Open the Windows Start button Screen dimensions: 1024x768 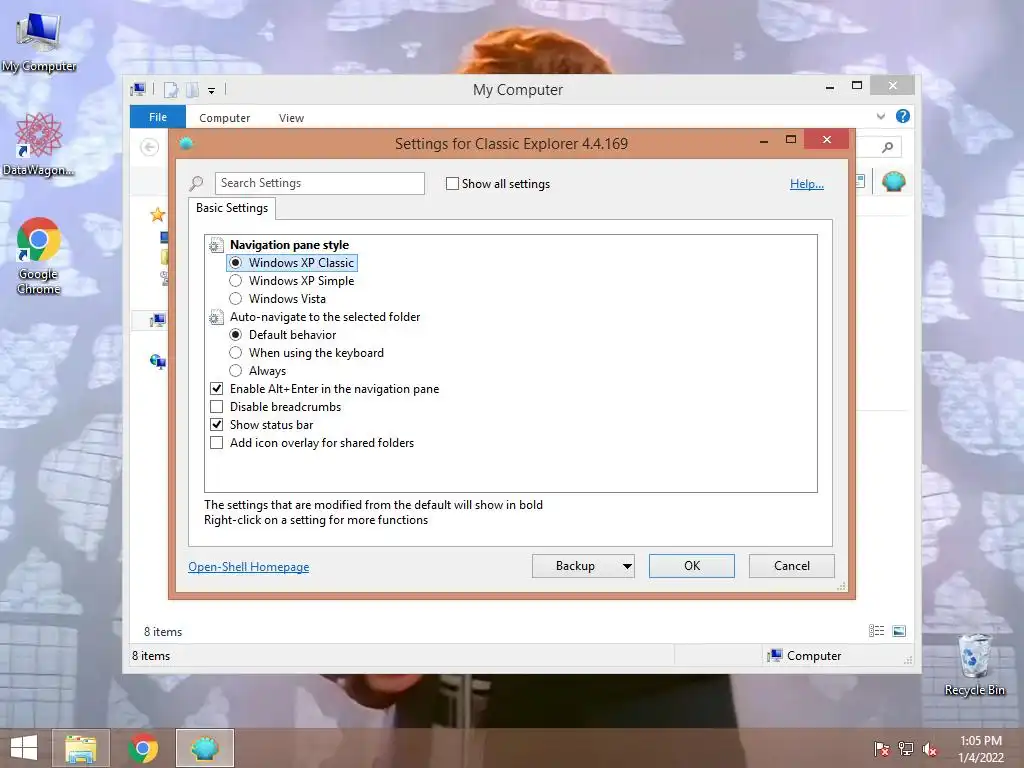point(24,748)
